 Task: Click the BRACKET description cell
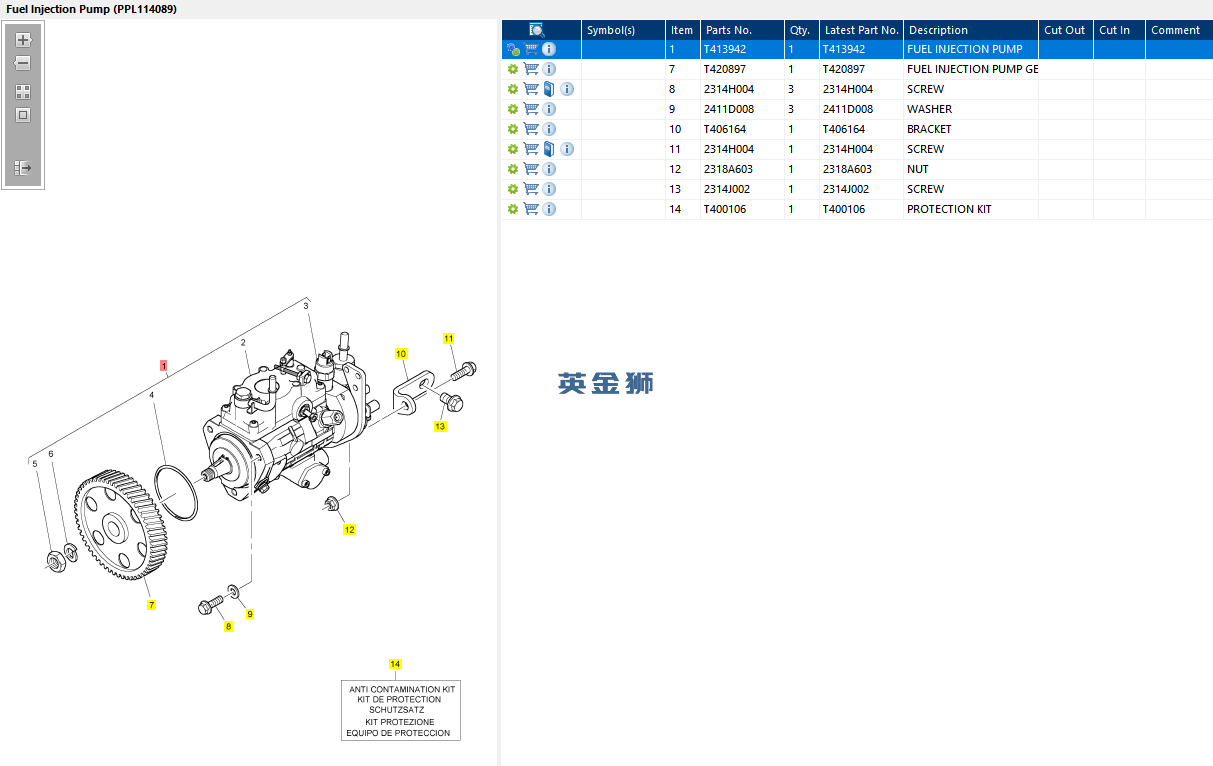point(971,129)
